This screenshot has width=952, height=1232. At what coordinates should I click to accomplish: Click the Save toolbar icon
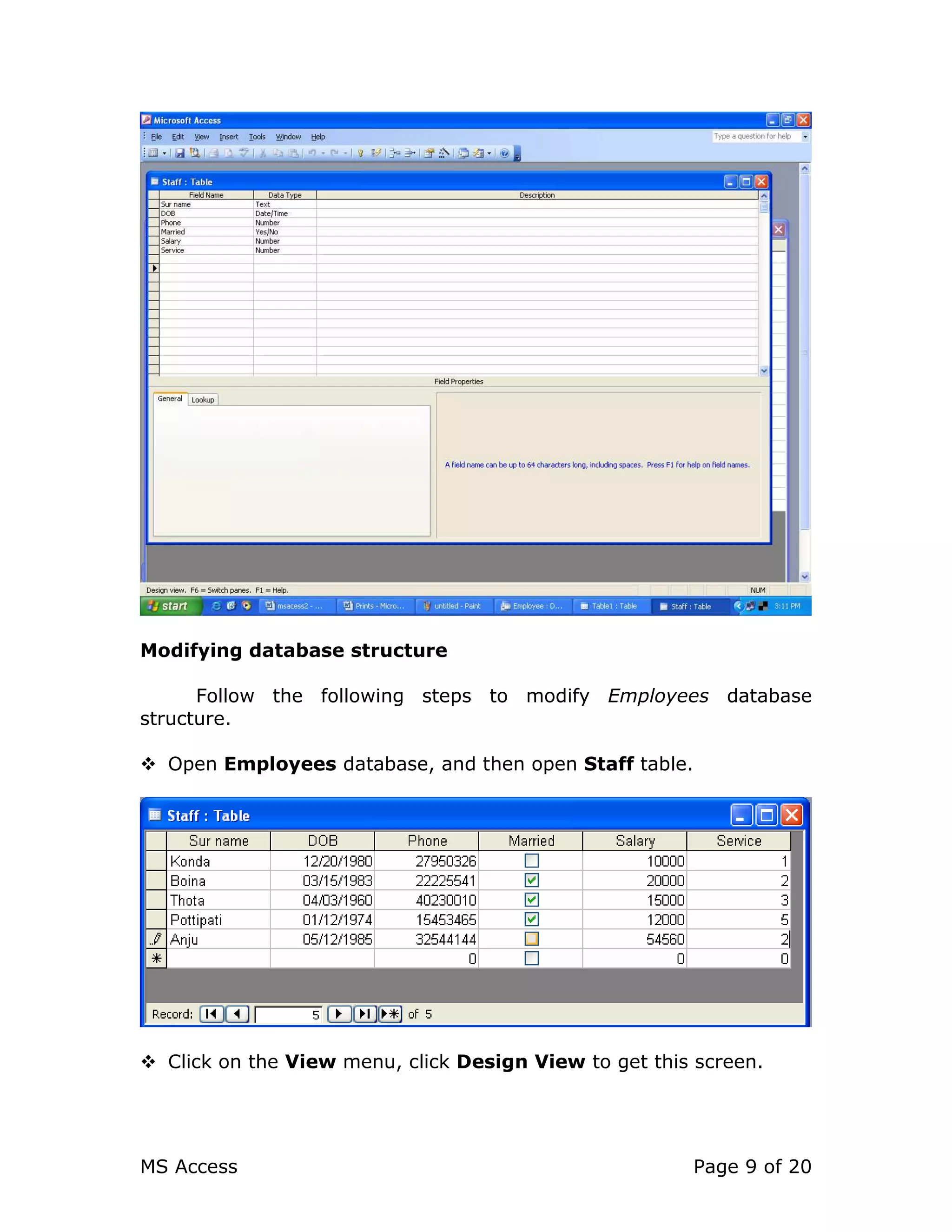pos(180,153)
